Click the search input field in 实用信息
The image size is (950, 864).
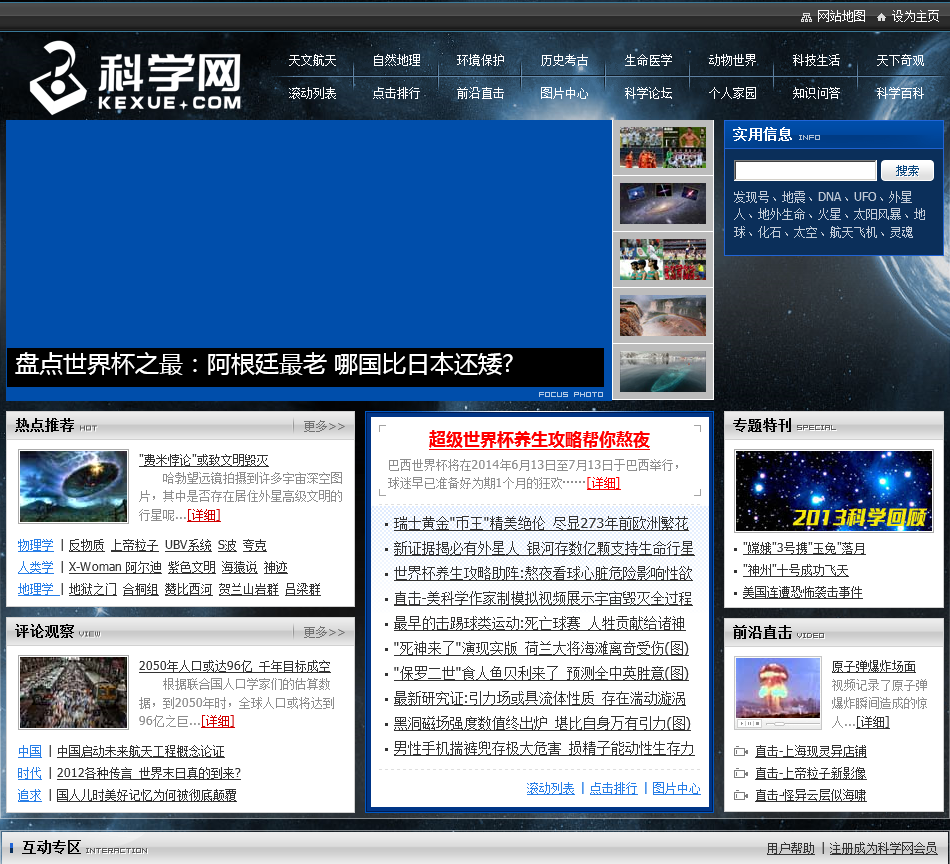[805, 171]
